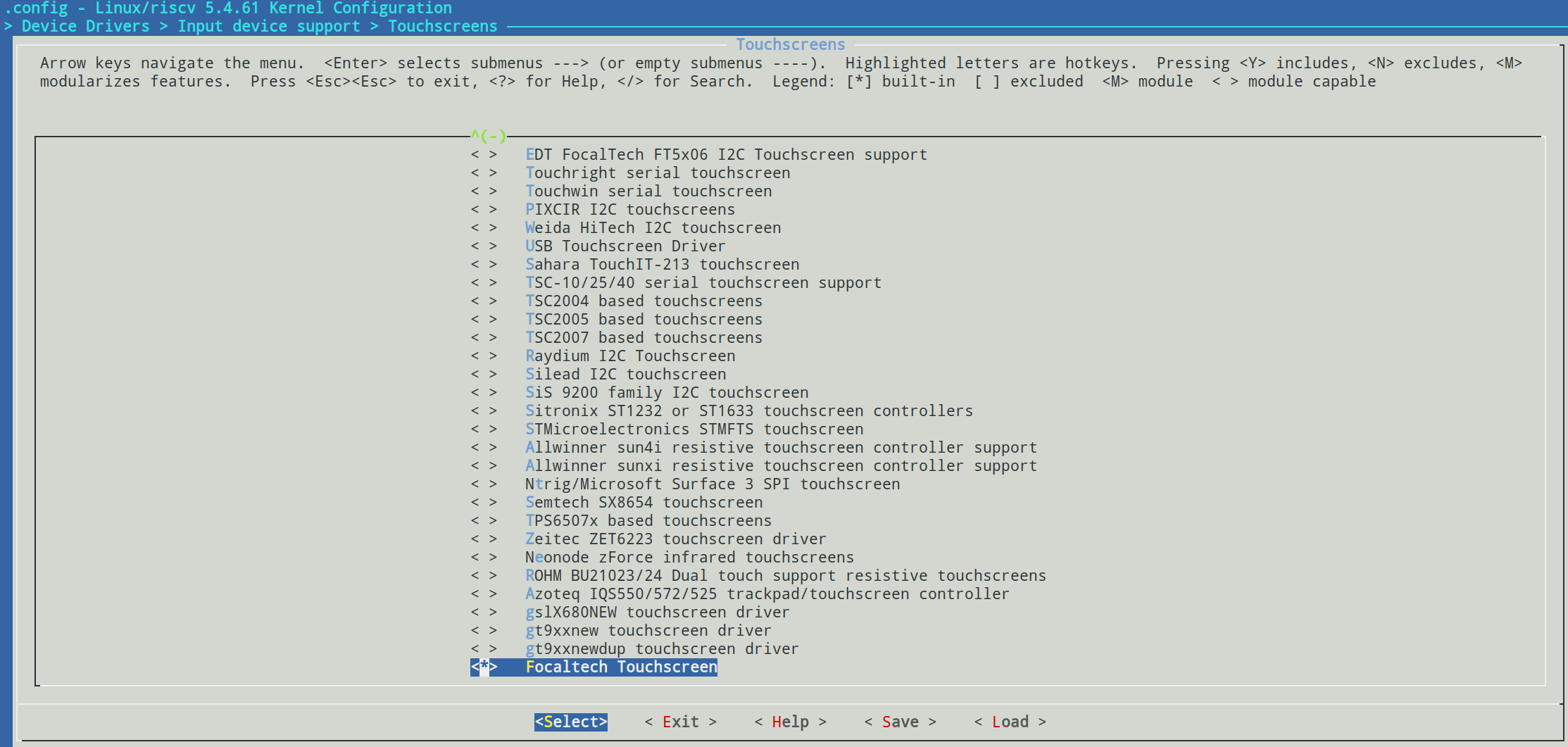Click Save at the bottom
The image size is (1568, 747).
[x=900, y=722]
